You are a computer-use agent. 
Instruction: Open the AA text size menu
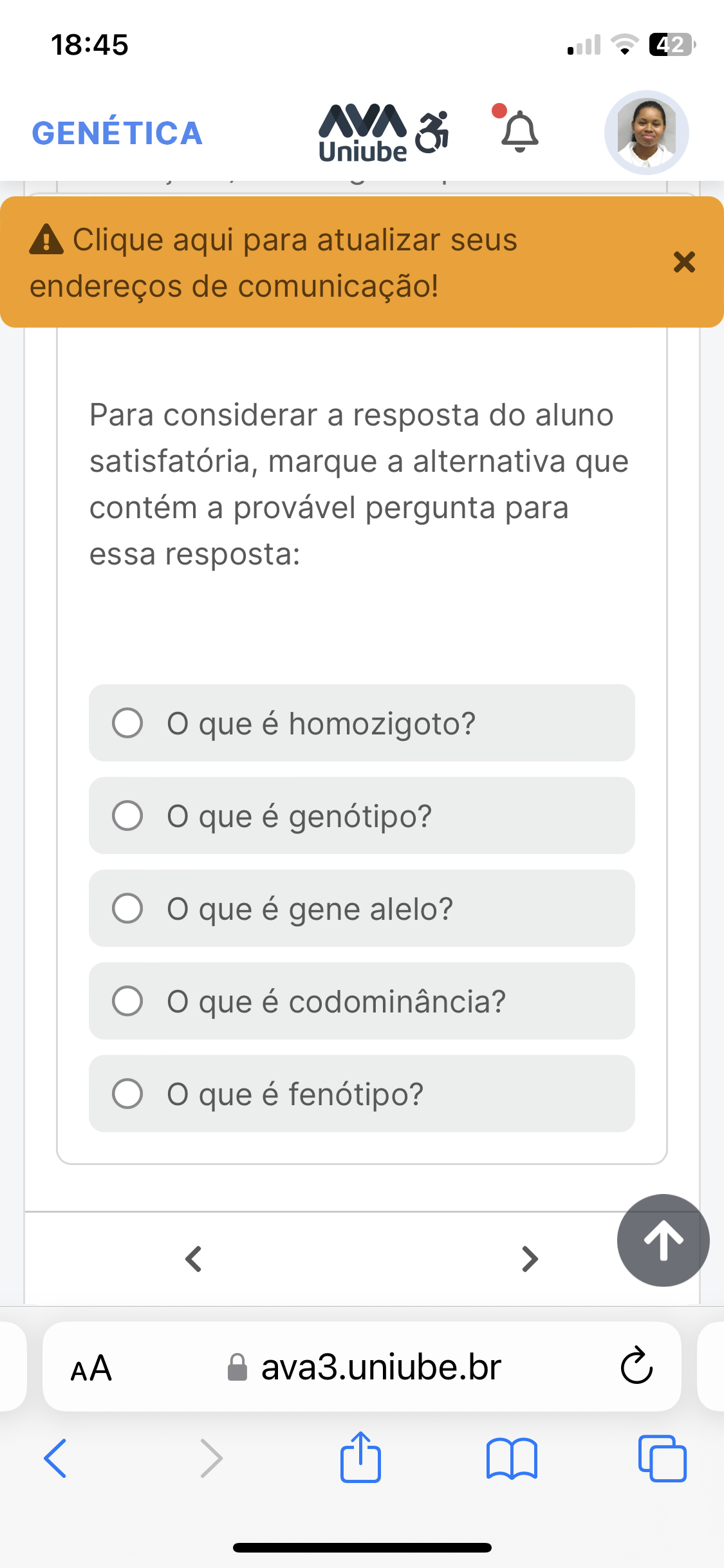pos(91,1367)
